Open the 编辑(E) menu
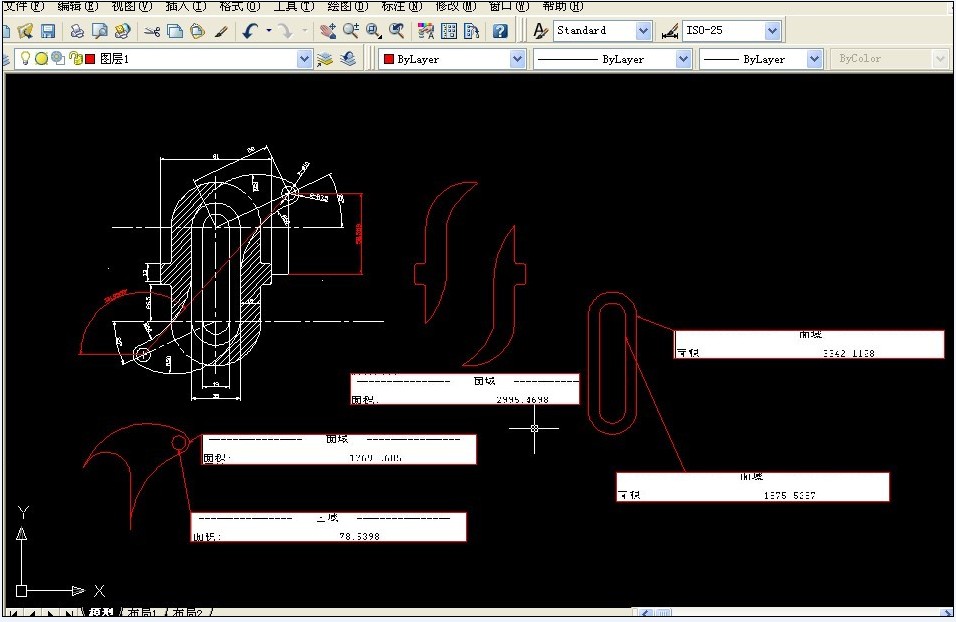Viewport: 956px width, 622px height. click(x=77, y=6)
